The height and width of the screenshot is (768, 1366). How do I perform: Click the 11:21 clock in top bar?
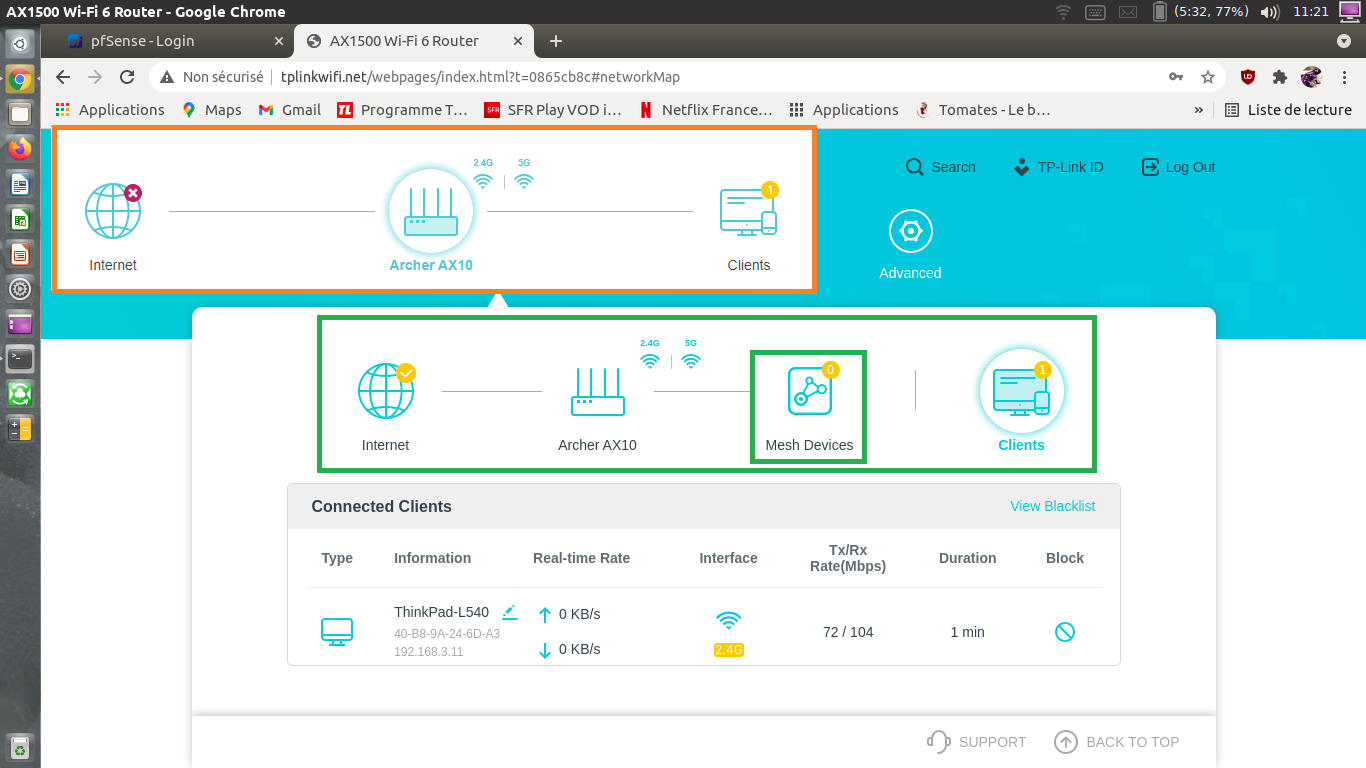click(1311, 12)
